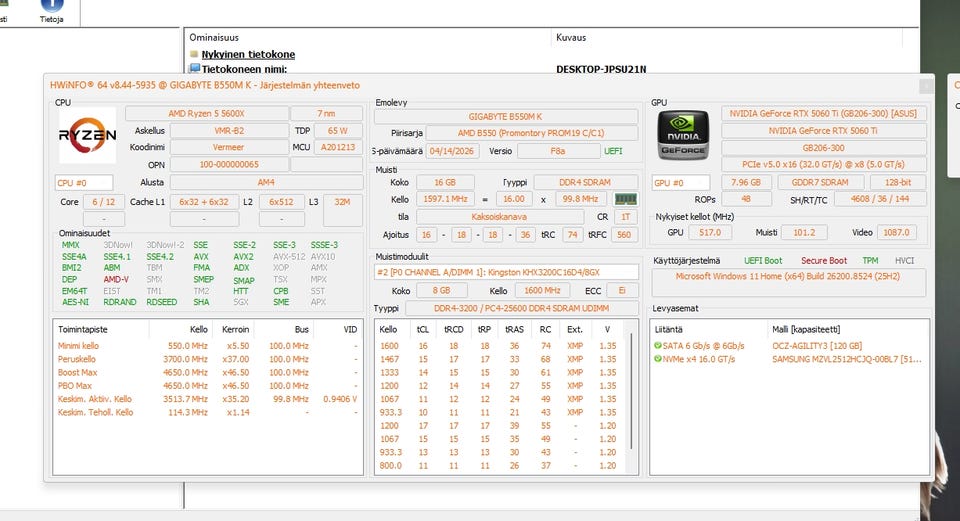The height and width of the screenshot is (521, 960).
Task: Click the VMR-B2 stepping value
Action: [x=229, y=130]
